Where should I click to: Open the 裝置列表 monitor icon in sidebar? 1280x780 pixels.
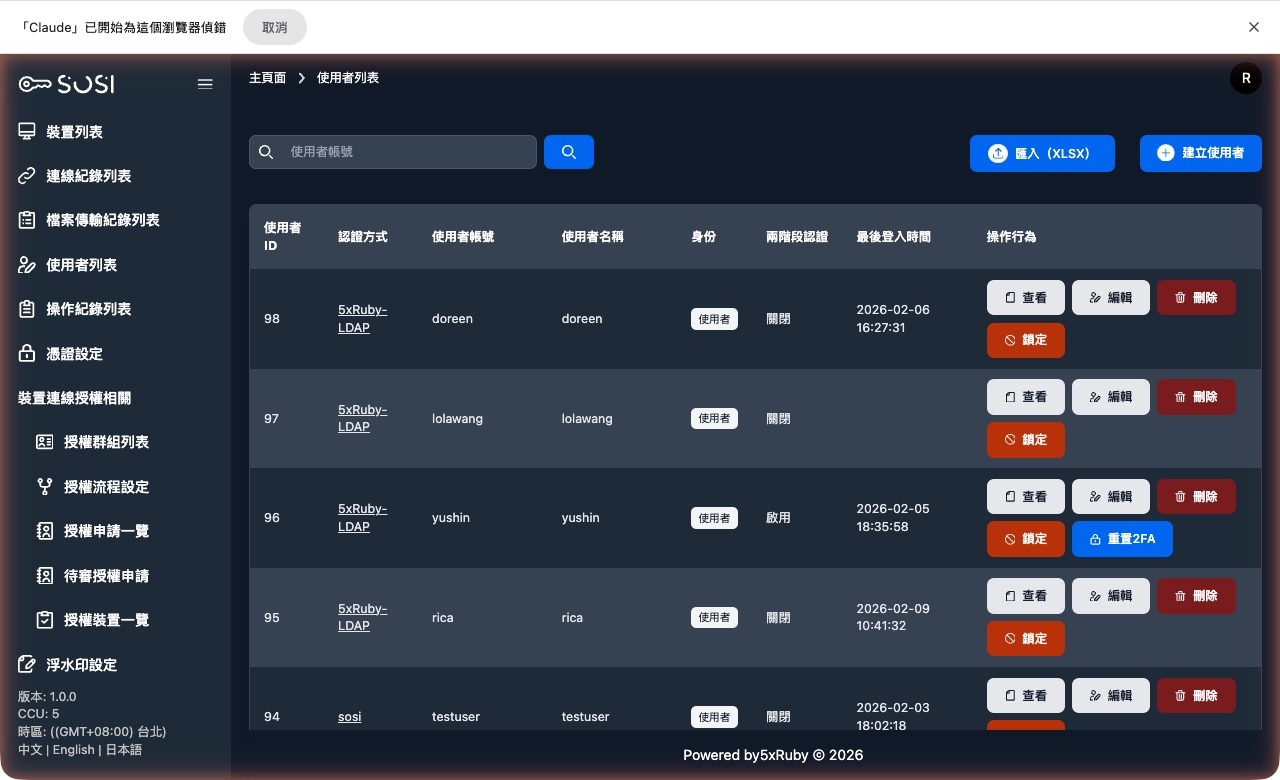[x=27, y=131]
